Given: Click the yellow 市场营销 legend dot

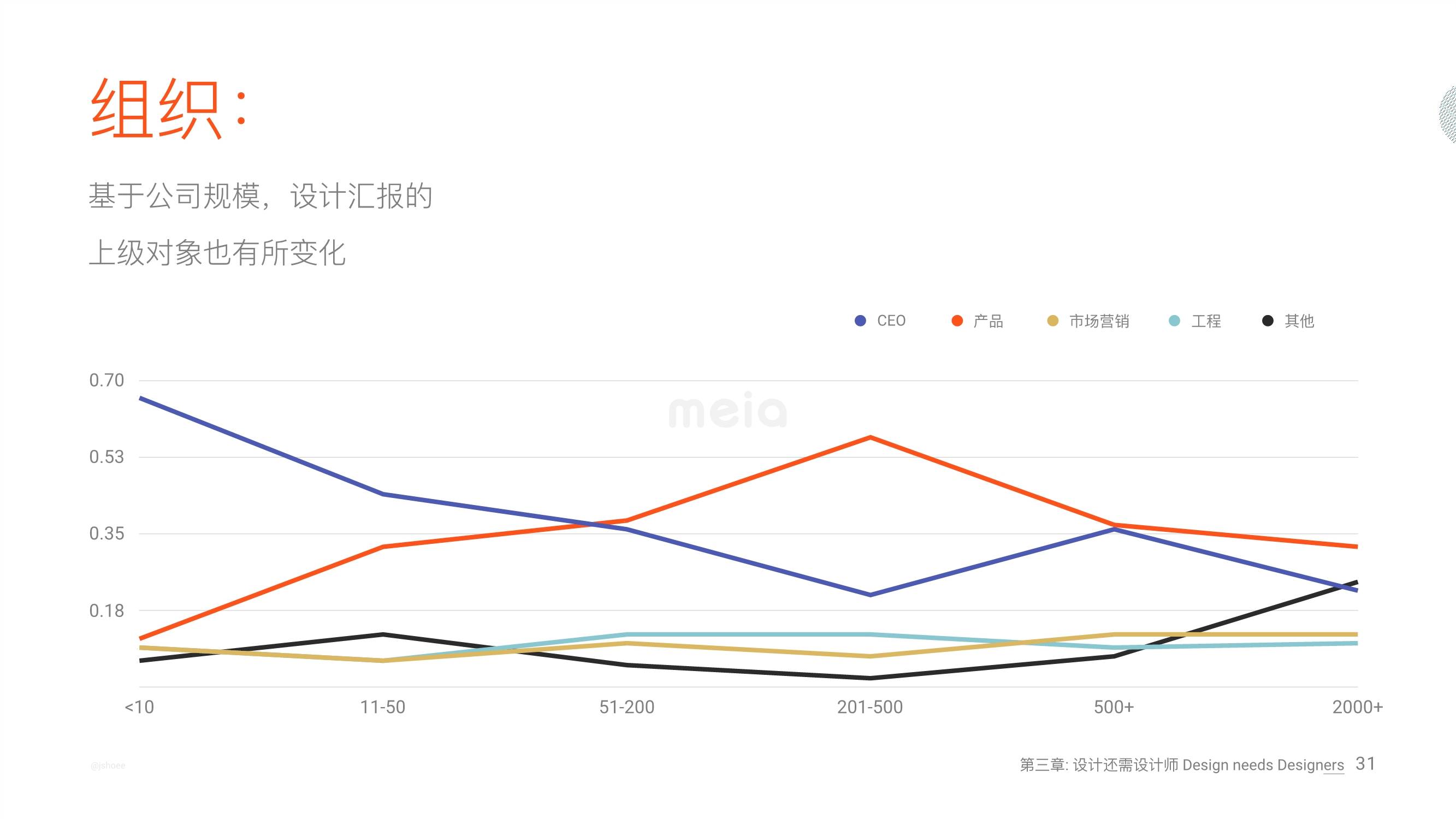Looking at the screenshot, I should click(x=1052, y=321).
